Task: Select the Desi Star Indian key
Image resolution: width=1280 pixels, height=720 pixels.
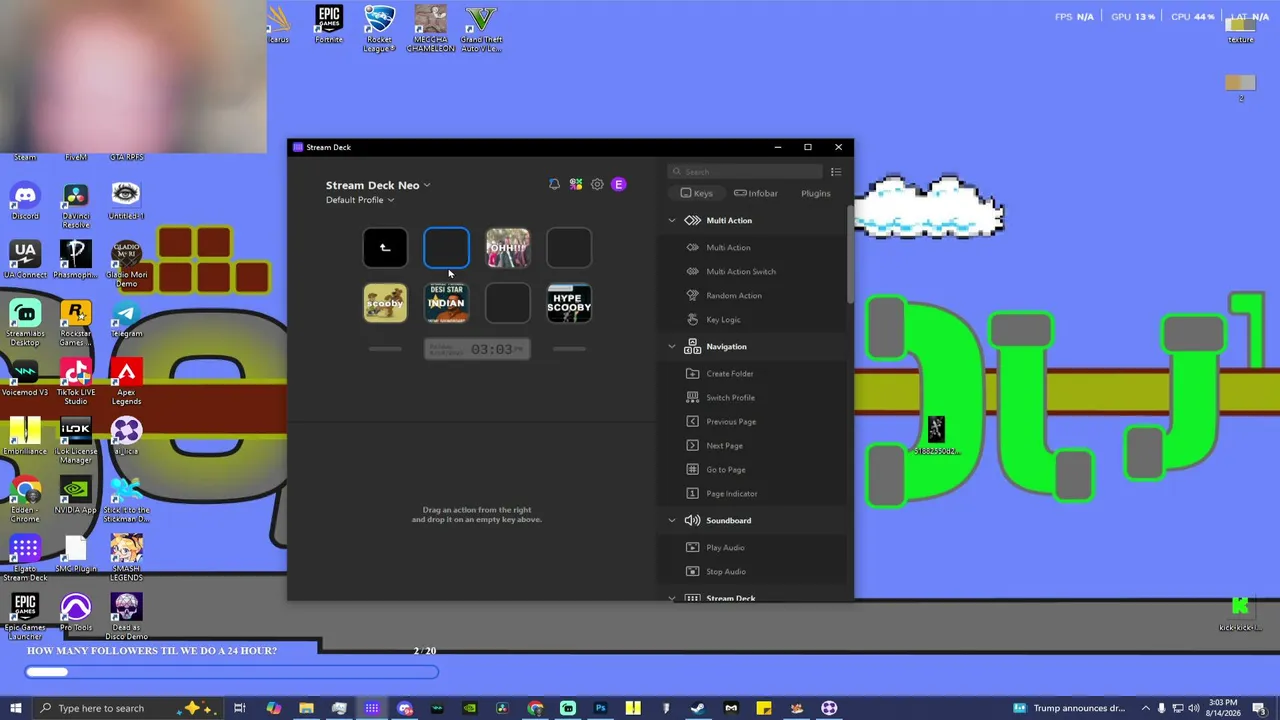Action: click(x=446, y=303)
